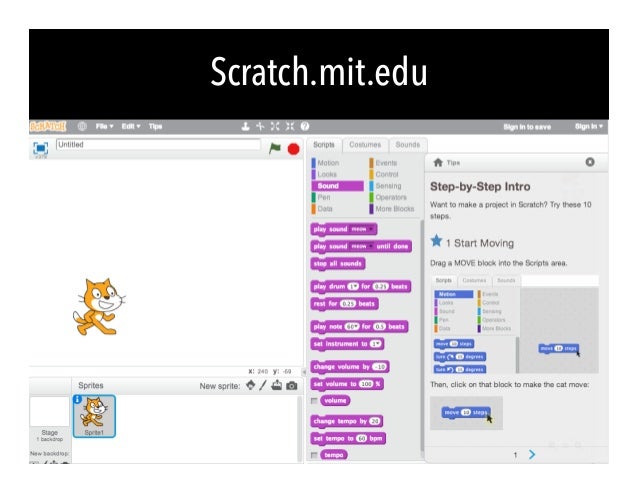Click the cat sprite on stage

click(x=99, y=307)
